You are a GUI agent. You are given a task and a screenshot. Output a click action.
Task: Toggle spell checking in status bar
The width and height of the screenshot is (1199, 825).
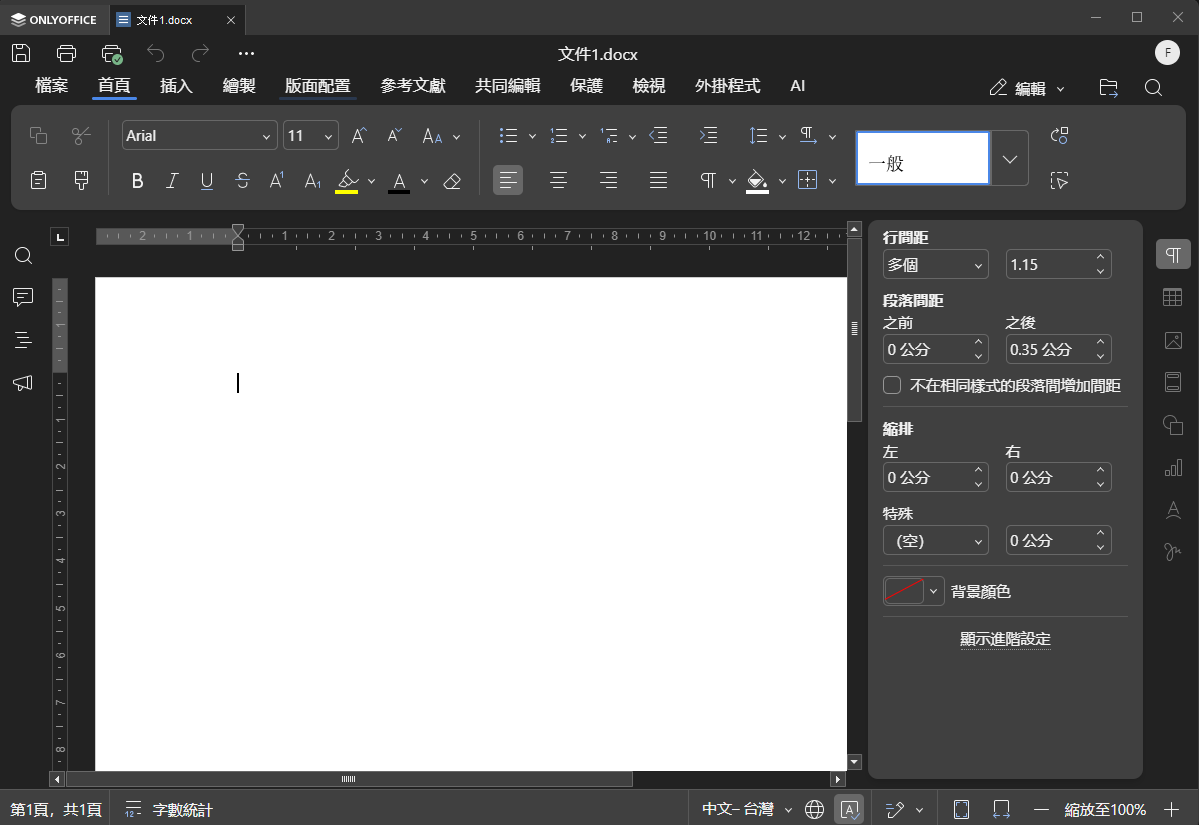pyautogui.click(x=849, y=809)
